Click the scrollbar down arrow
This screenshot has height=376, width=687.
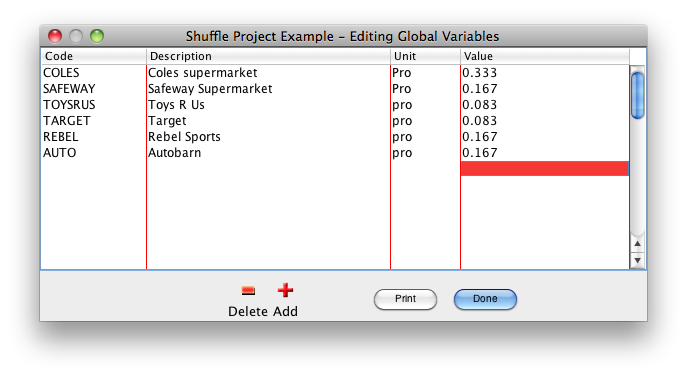637,260
